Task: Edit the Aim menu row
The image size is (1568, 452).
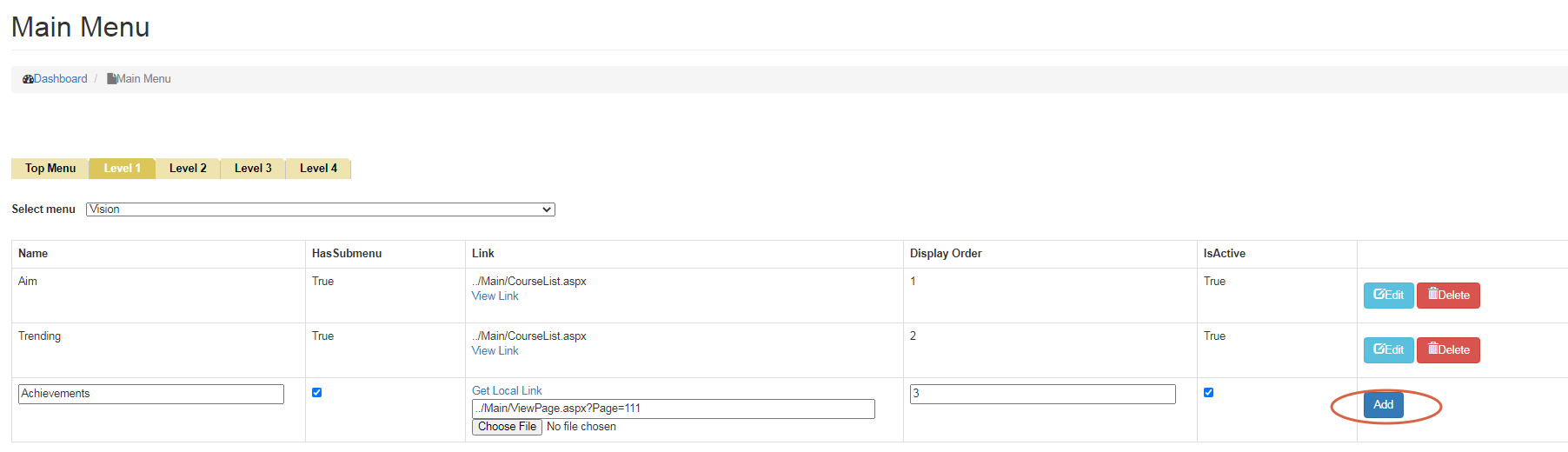Action: tap(1388, 296)
